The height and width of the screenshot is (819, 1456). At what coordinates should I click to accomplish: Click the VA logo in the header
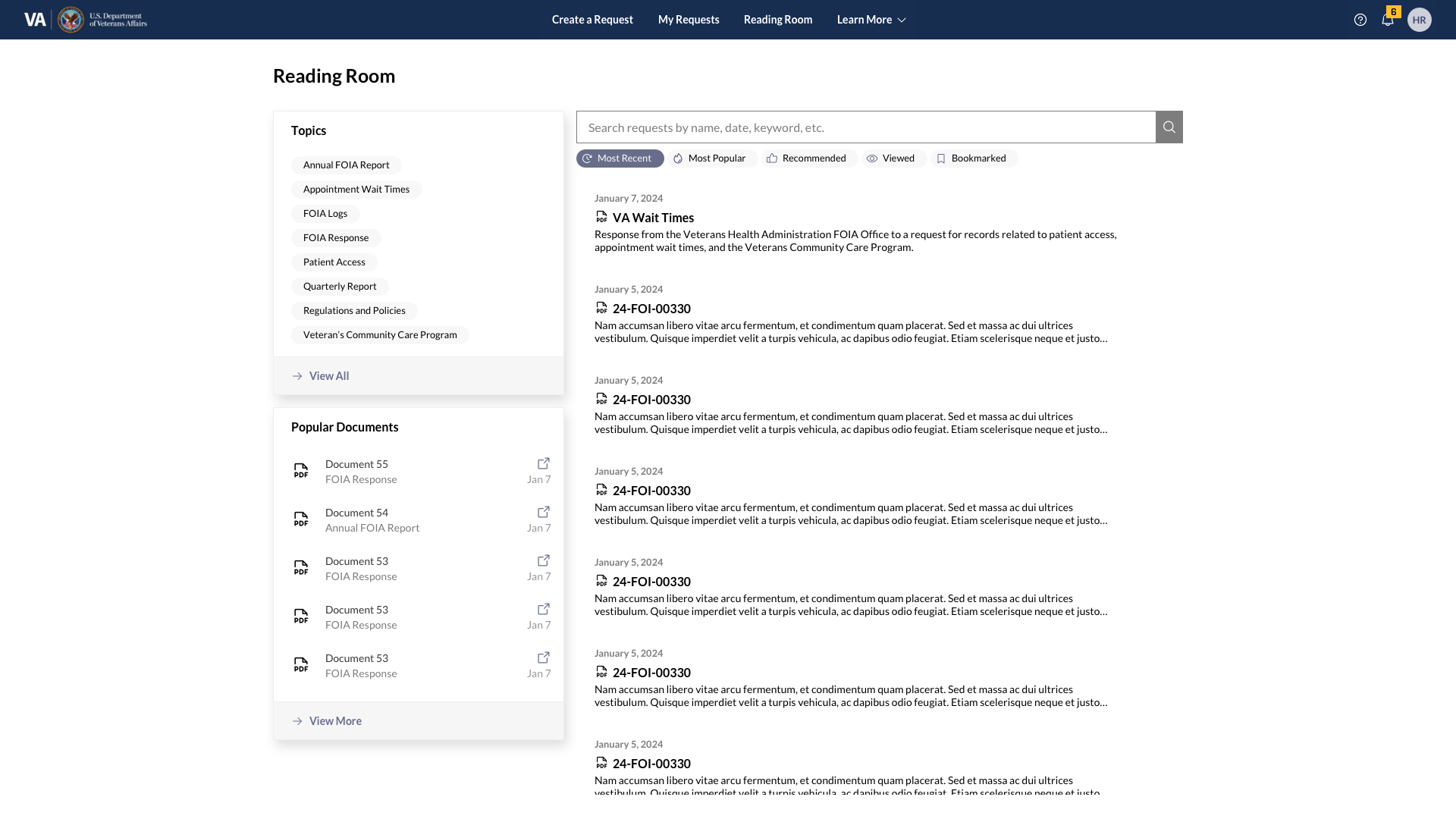(x=33, y=19)
